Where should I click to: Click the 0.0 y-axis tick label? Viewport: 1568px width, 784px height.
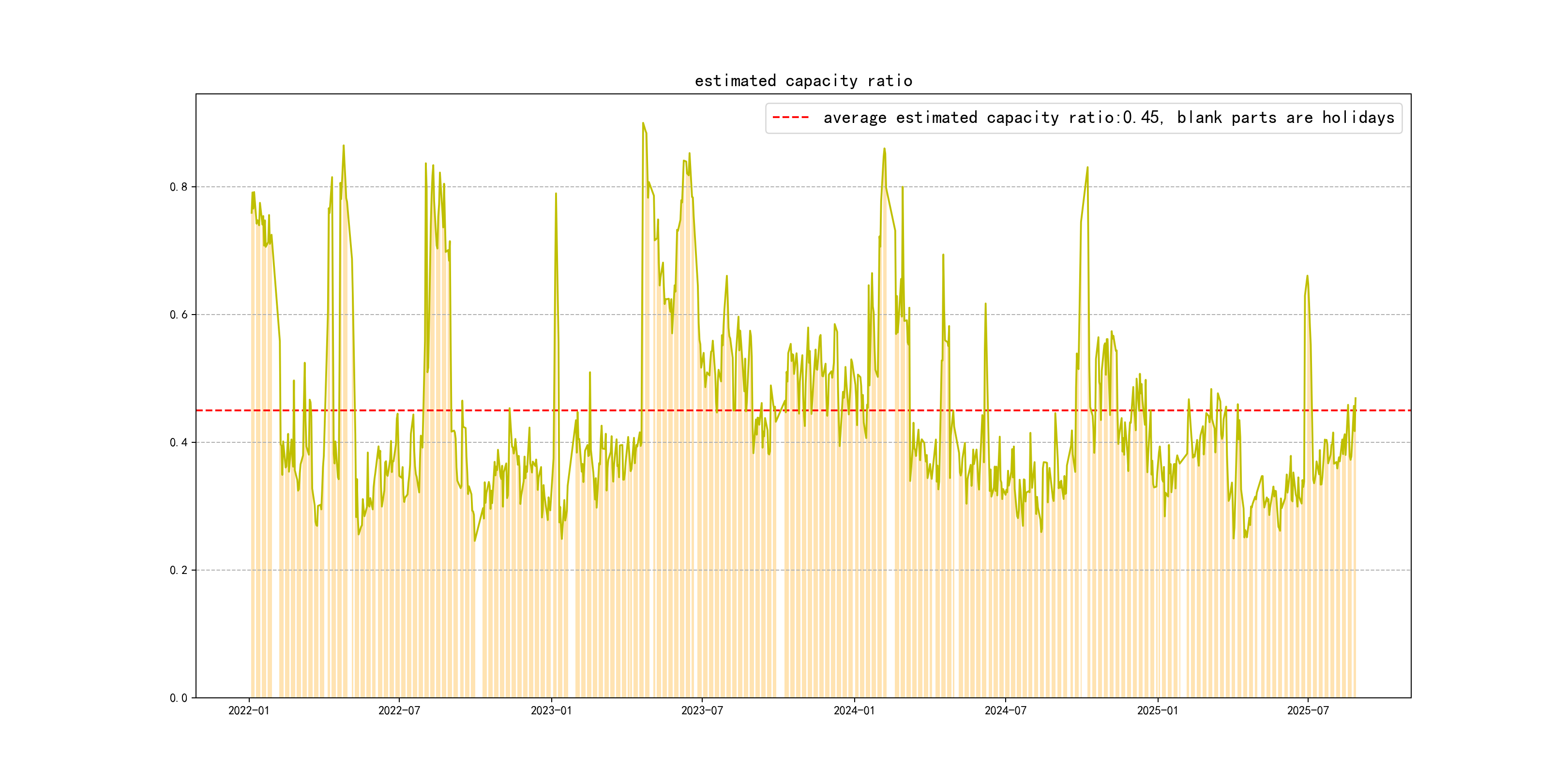(179, 698)
